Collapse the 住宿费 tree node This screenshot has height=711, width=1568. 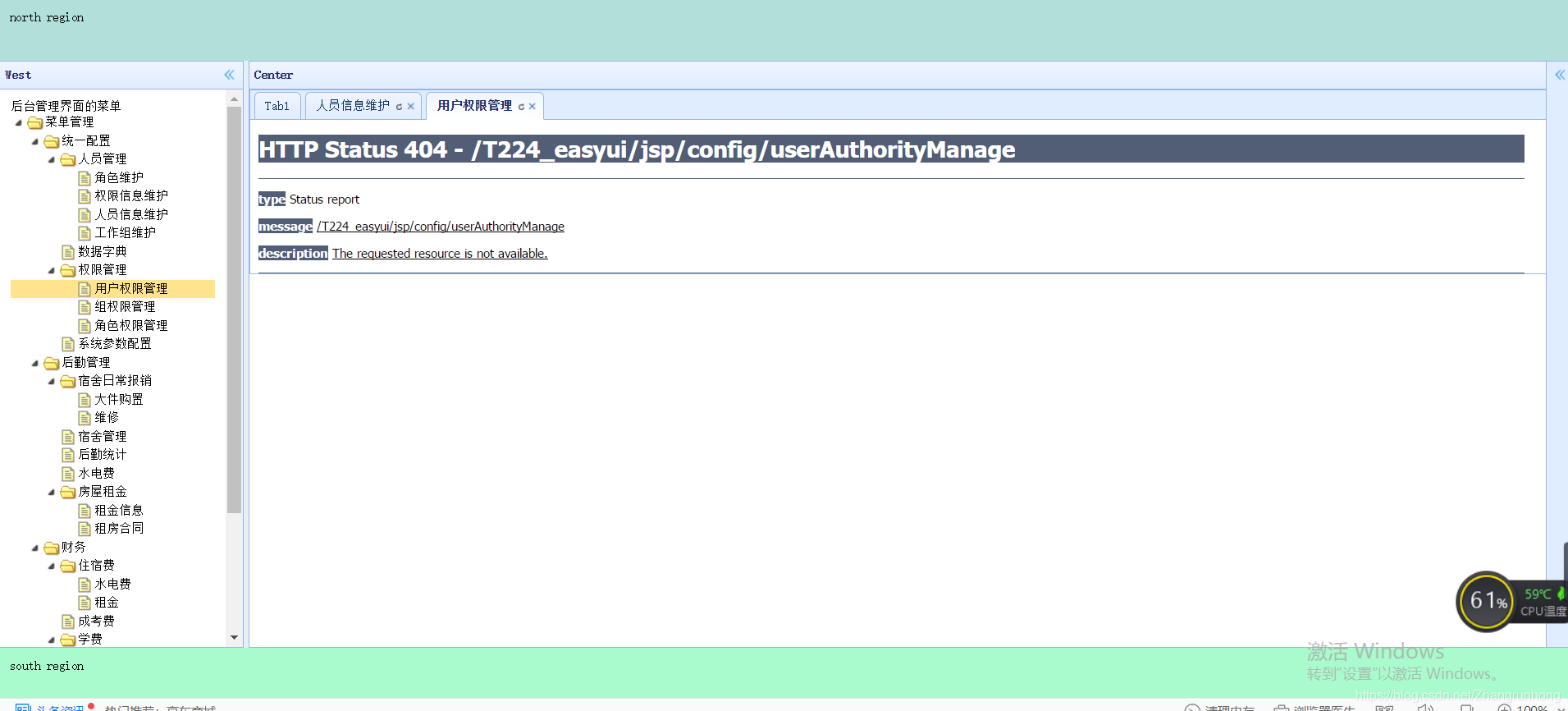coord(52,566)
